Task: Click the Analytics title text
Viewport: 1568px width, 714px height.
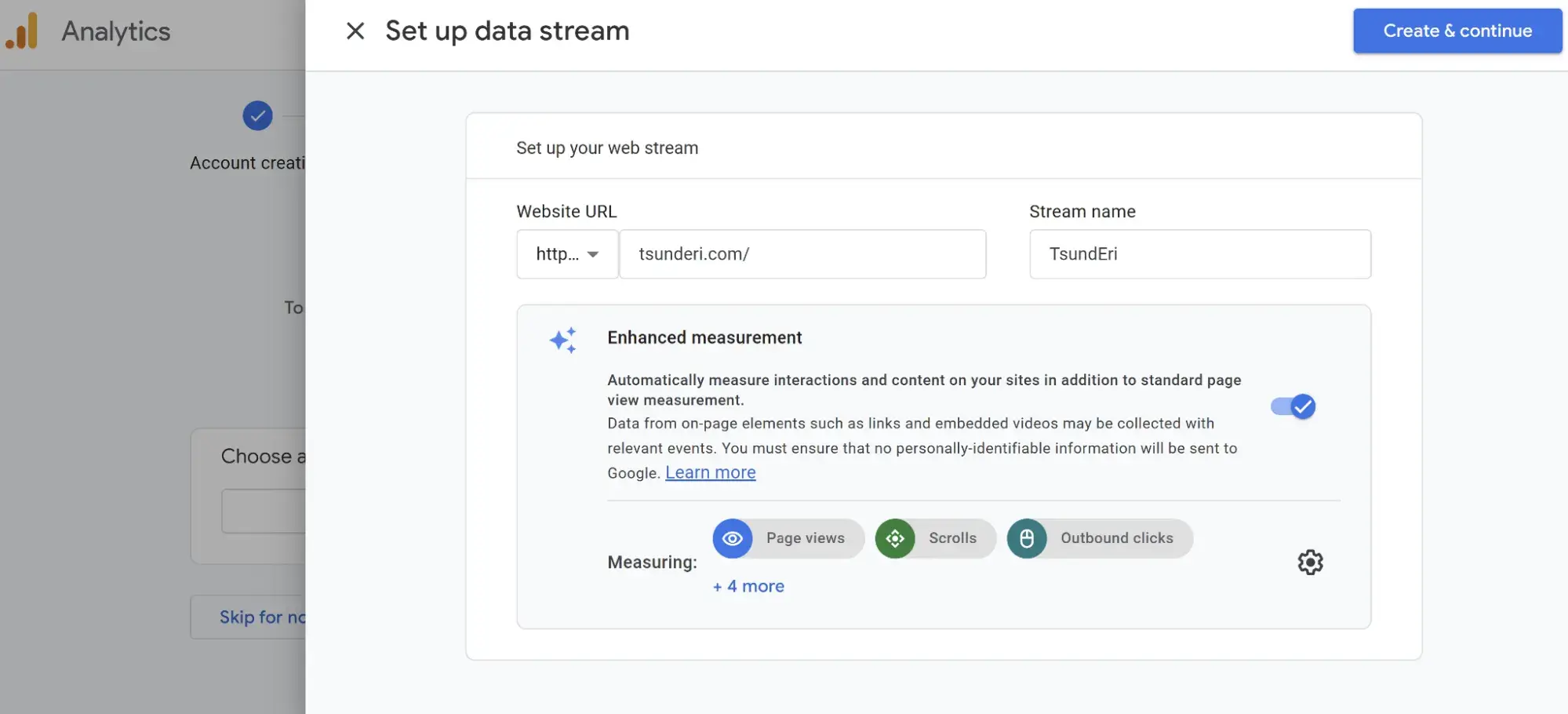Action: (116, 31)
